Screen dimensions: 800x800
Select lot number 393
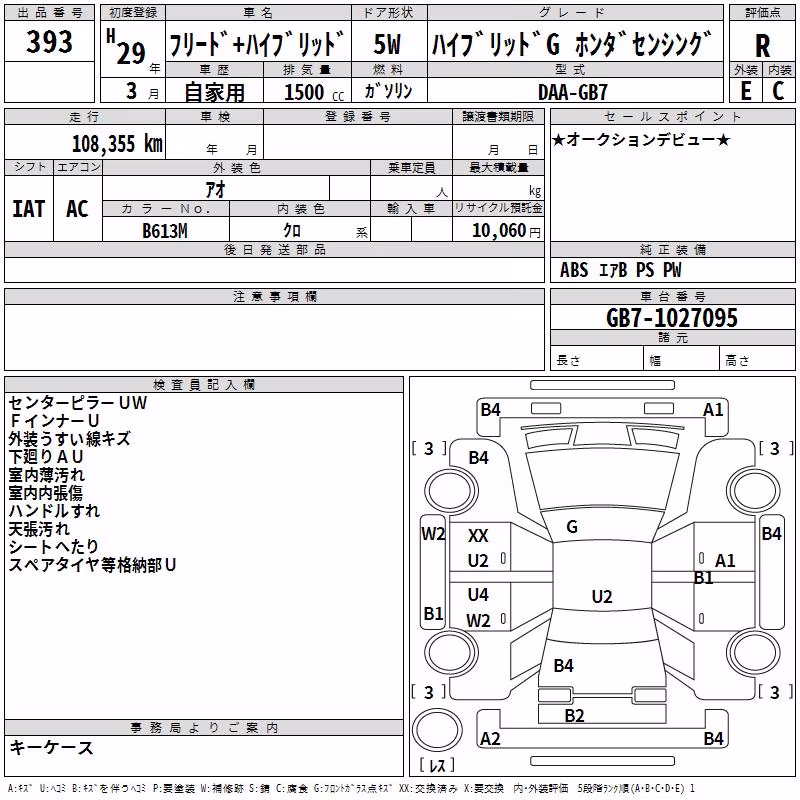click(x=49, y=41)
